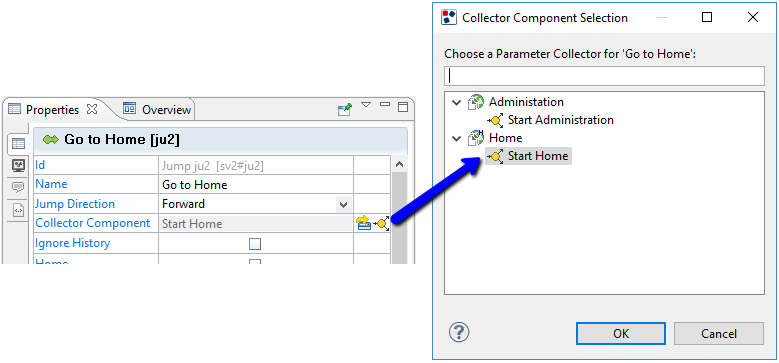This screenshot has width=779, height=363.
Task: Click the Home project icon
Action: (x=475, y=138)
